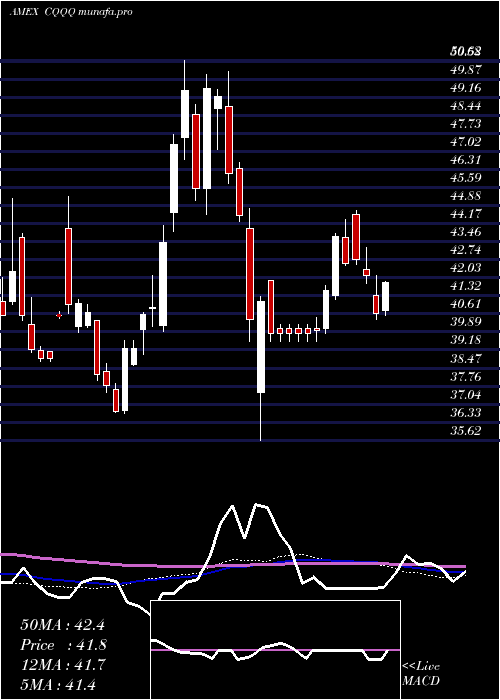The height and width of the screenshot is (700, 500).
Task: Click the Price : 41.8 readout
Action: (x=63, y=645)
